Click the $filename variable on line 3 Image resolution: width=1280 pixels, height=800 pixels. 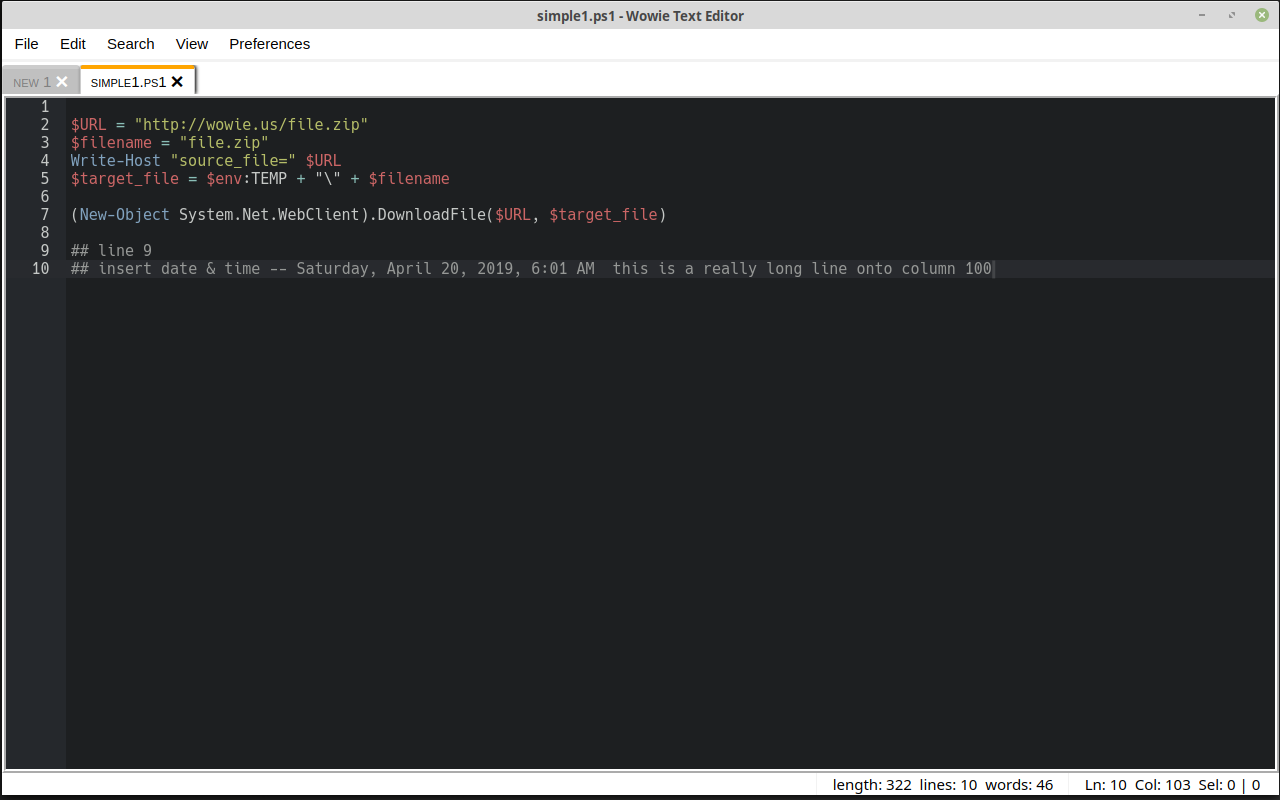(111, 143)
